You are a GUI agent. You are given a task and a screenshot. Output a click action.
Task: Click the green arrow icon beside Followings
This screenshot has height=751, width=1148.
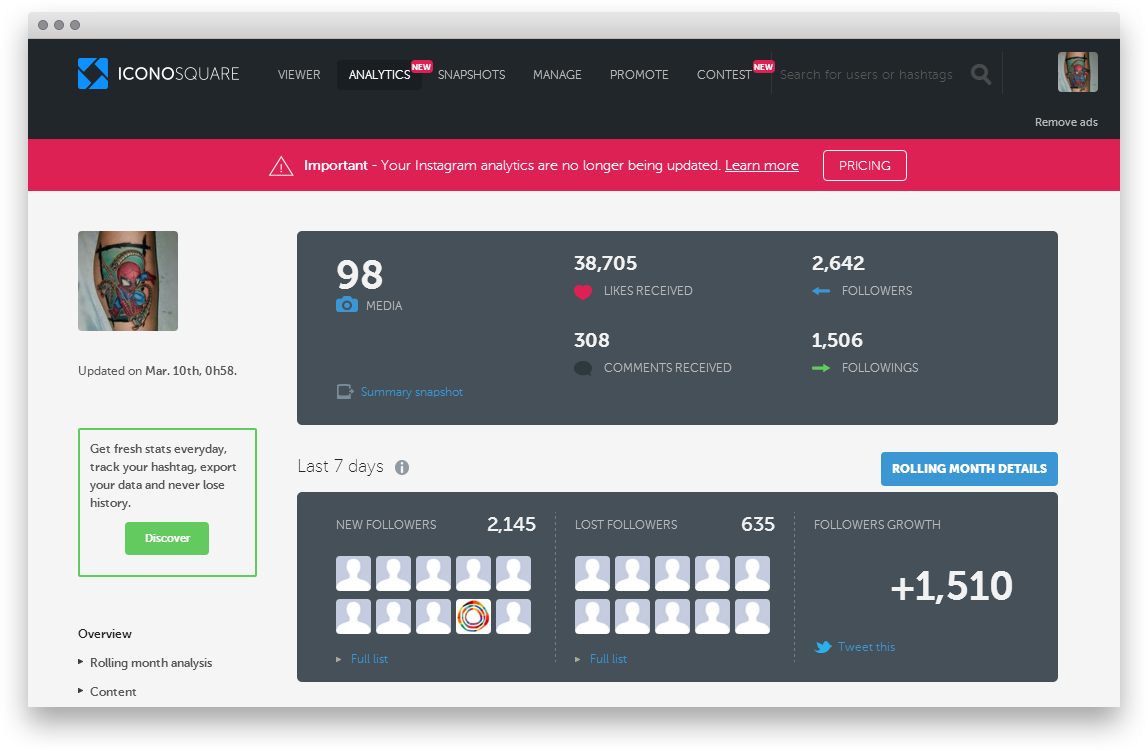click(x=823, y=368)
